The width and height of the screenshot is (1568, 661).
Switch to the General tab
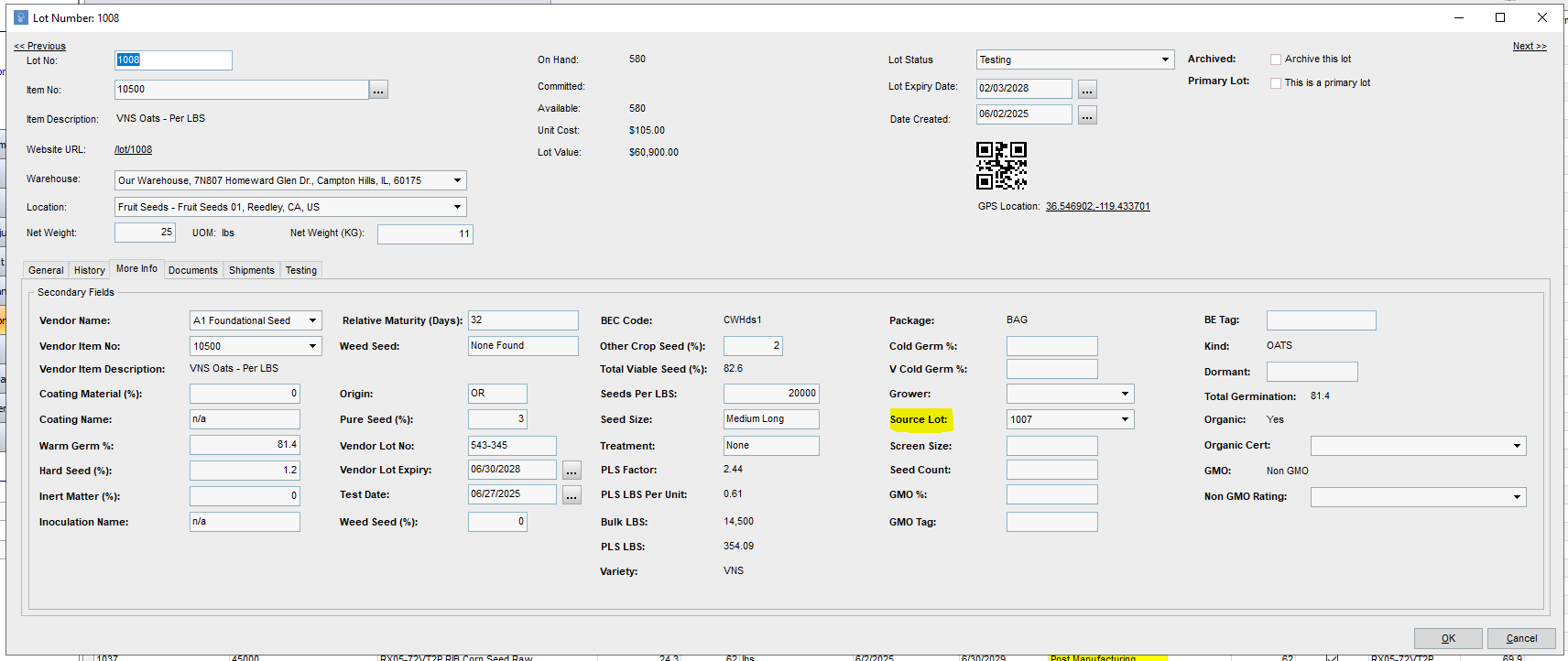46,270
